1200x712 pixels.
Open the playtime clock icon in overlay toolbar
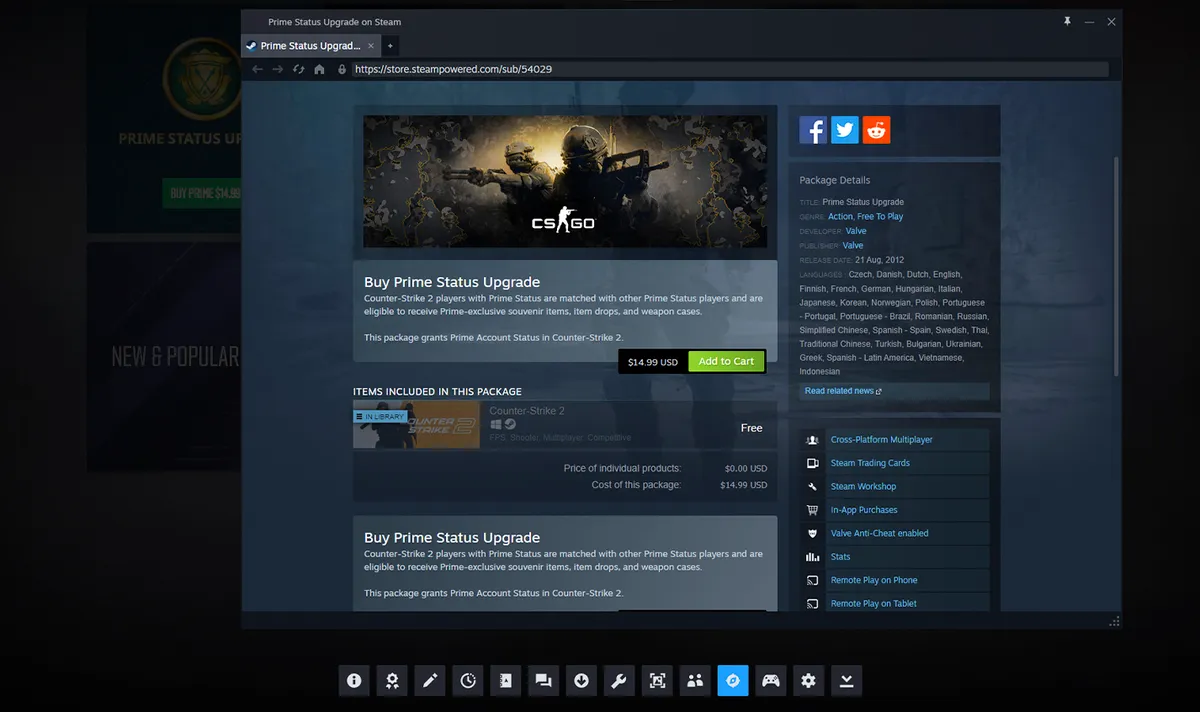tap(468, 681)
